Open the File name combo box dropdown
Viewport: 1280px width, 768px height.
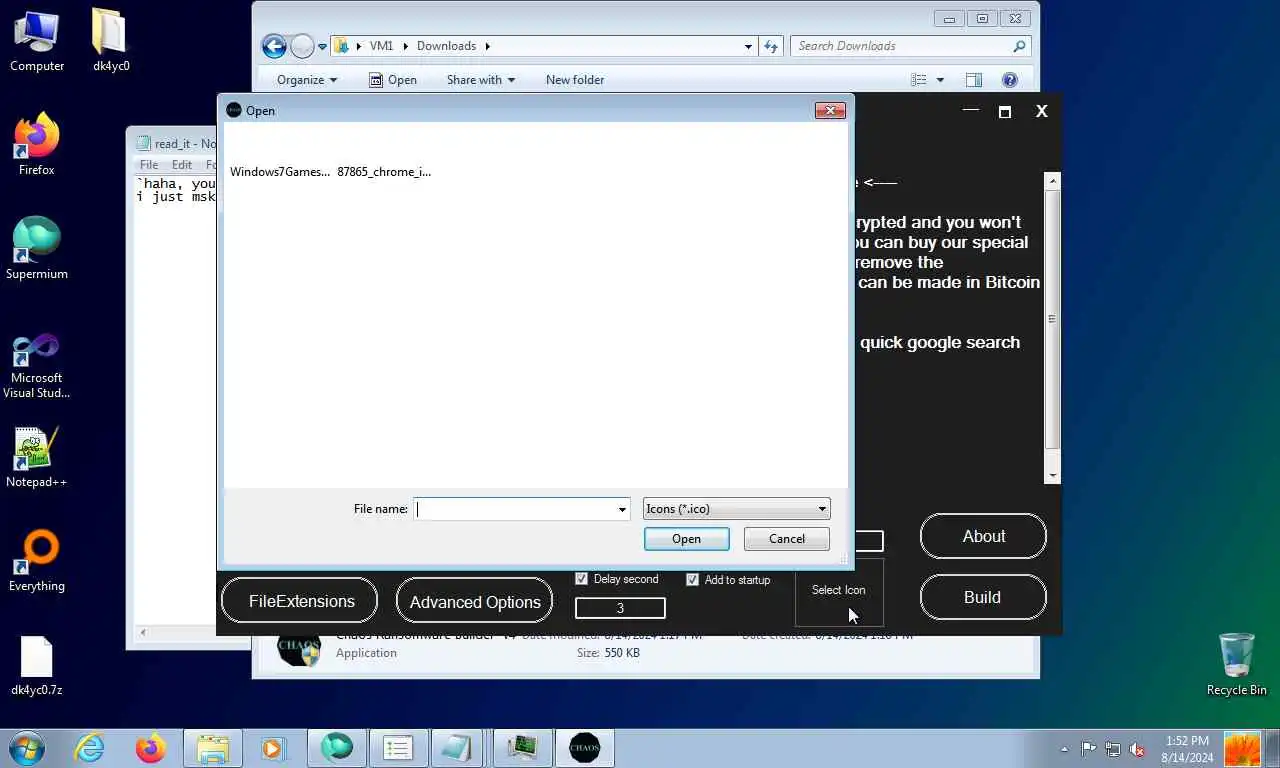tap(623, 509)
